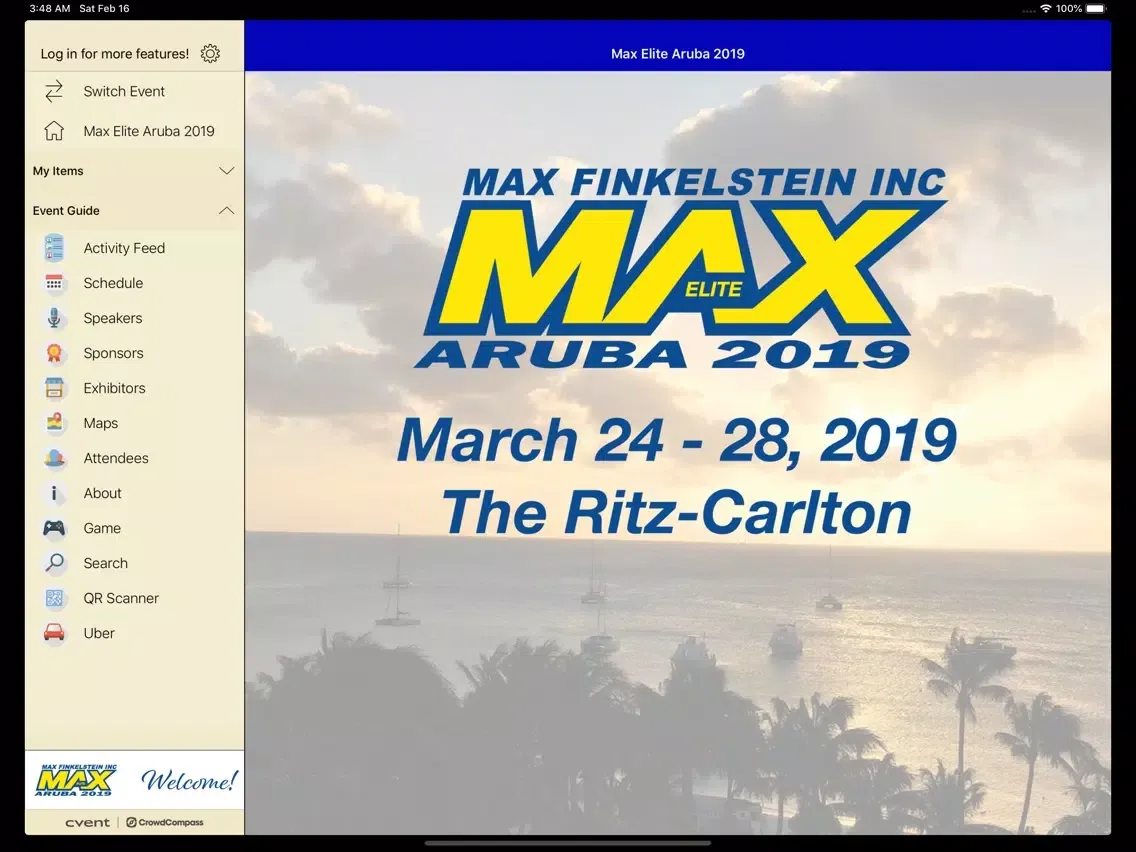Click the About info icon

tap(54, 493)
